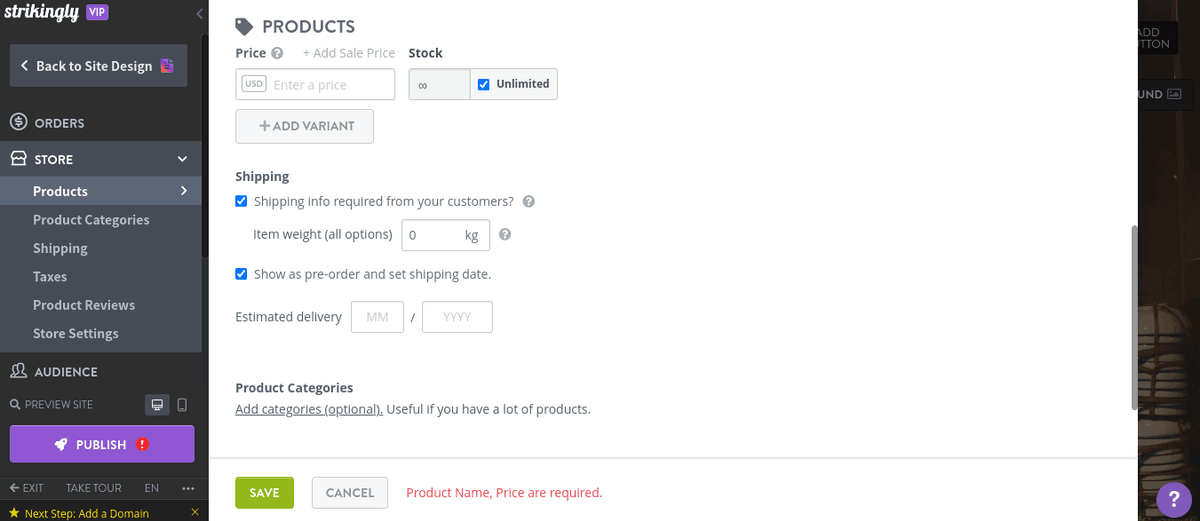Go to Store Settings in sidebar
The height and width of the screenshot is (521, 1200).
(x=76, y=334)
